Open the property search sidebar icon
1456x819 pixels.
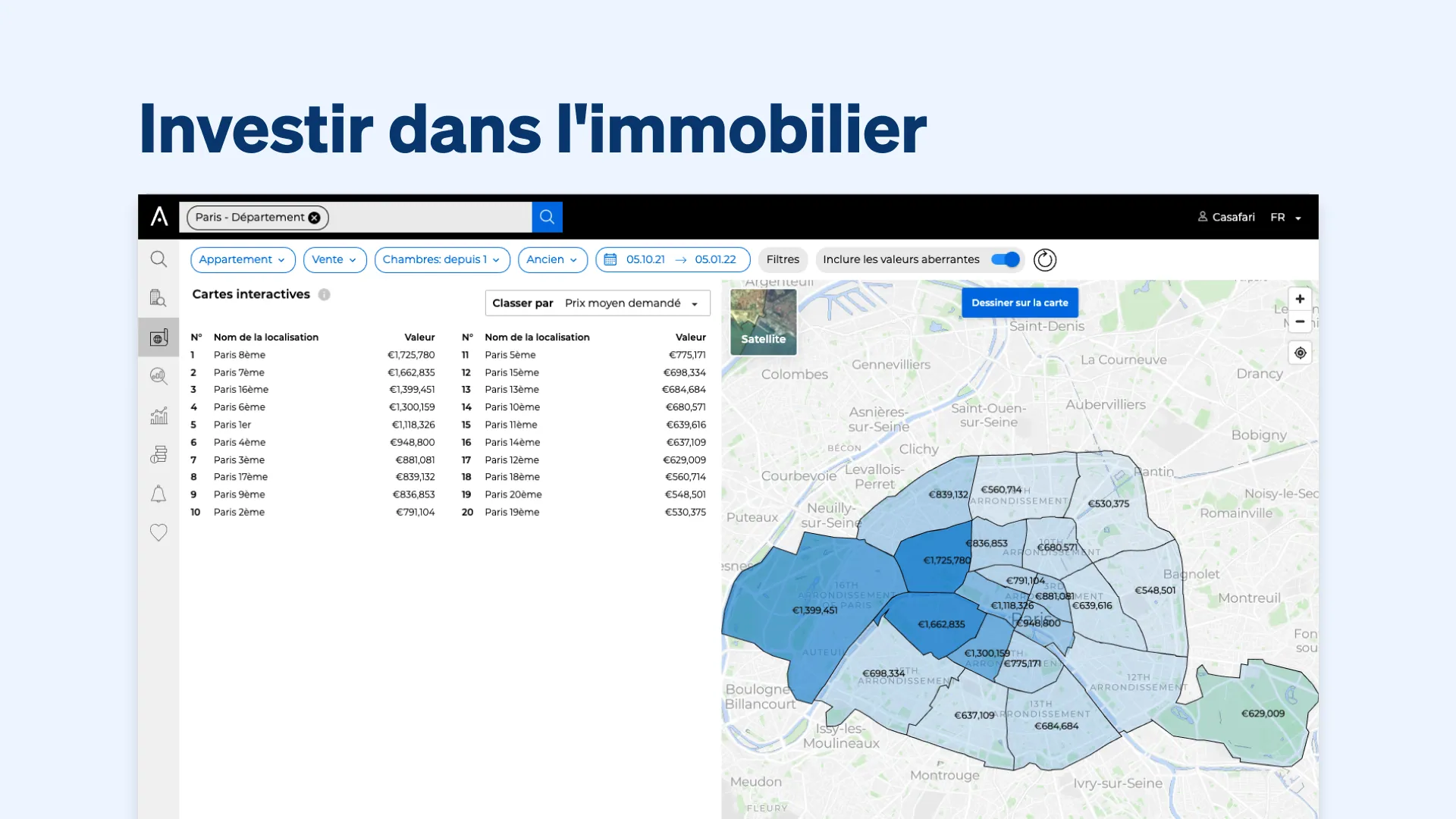coord(158,298)
